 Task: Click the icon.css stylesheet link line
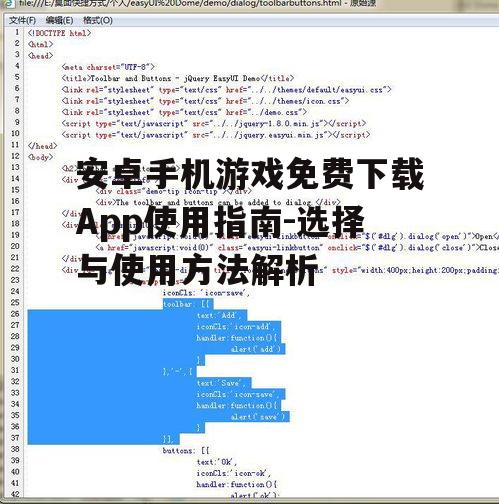[205, 101]
